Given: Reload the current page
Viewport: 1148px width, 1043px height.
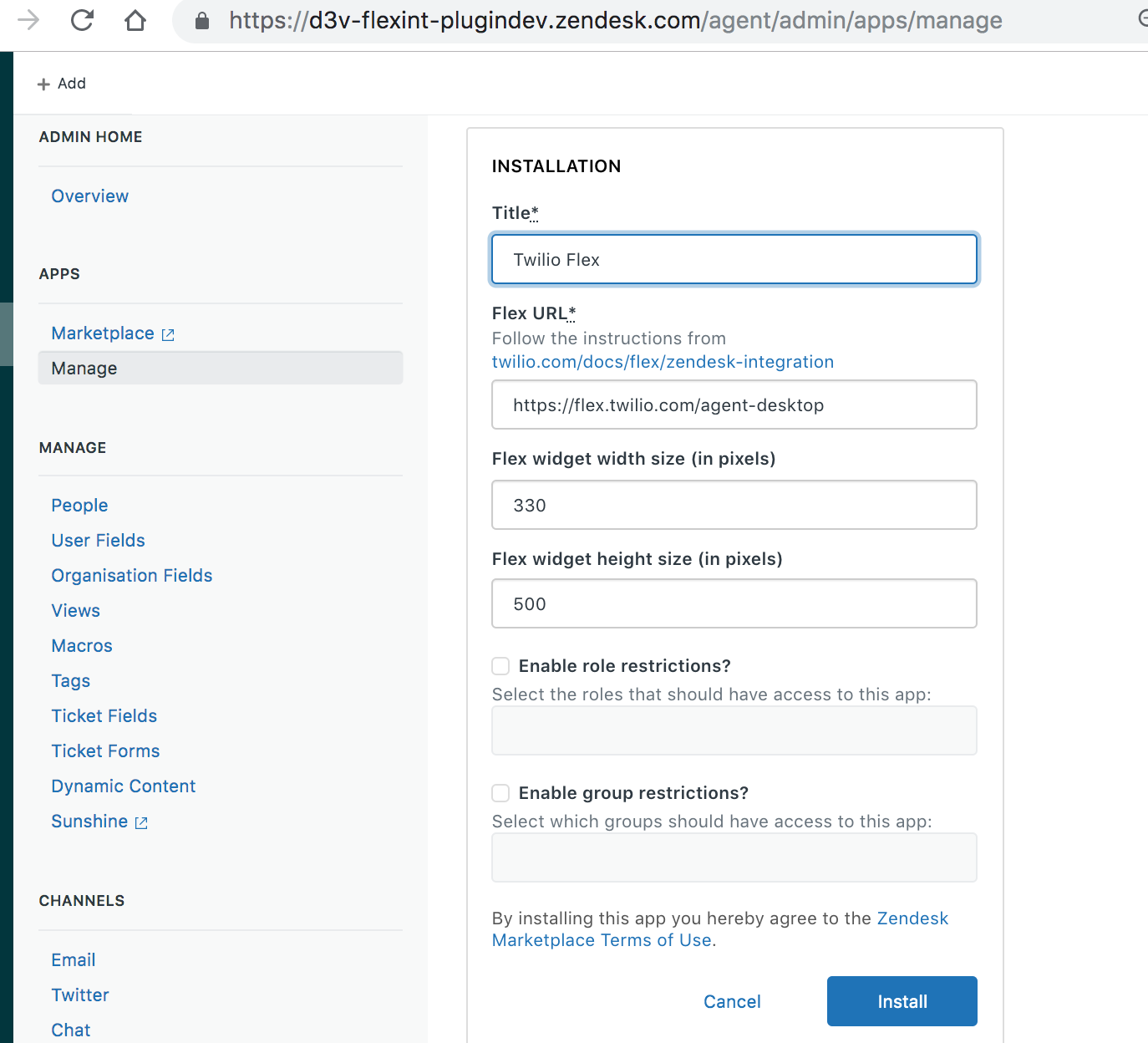Looking at the screenshot, I should pos(82,20).
